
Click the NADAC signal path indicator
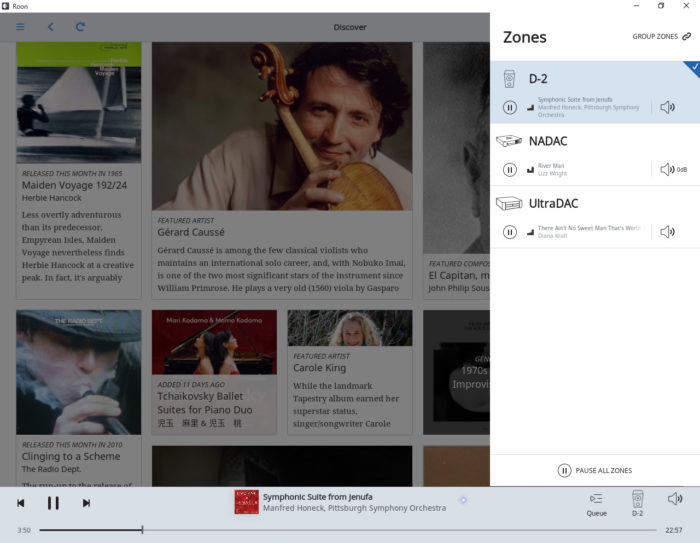530,170
